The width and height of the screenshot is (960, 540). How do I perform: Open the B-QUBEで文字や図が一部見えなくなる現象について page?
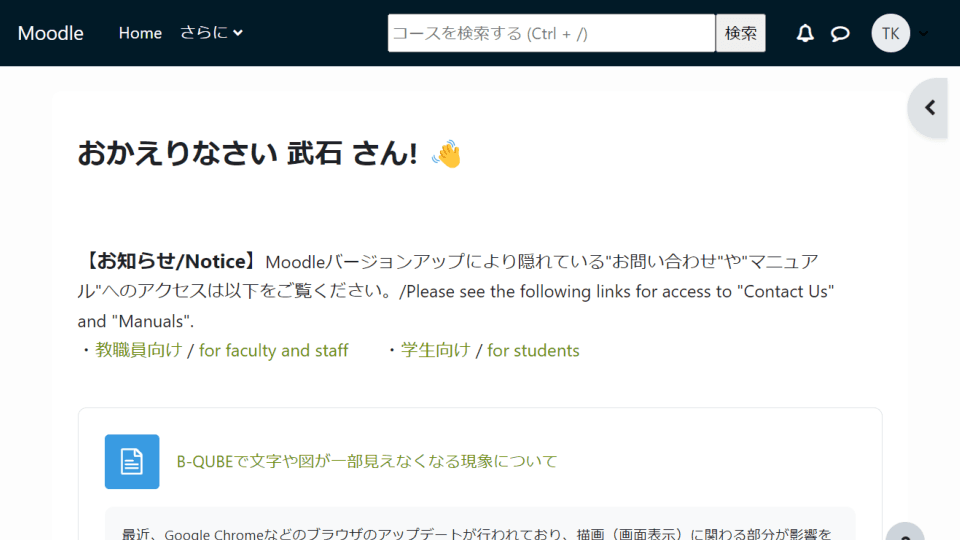coord(367,462)
